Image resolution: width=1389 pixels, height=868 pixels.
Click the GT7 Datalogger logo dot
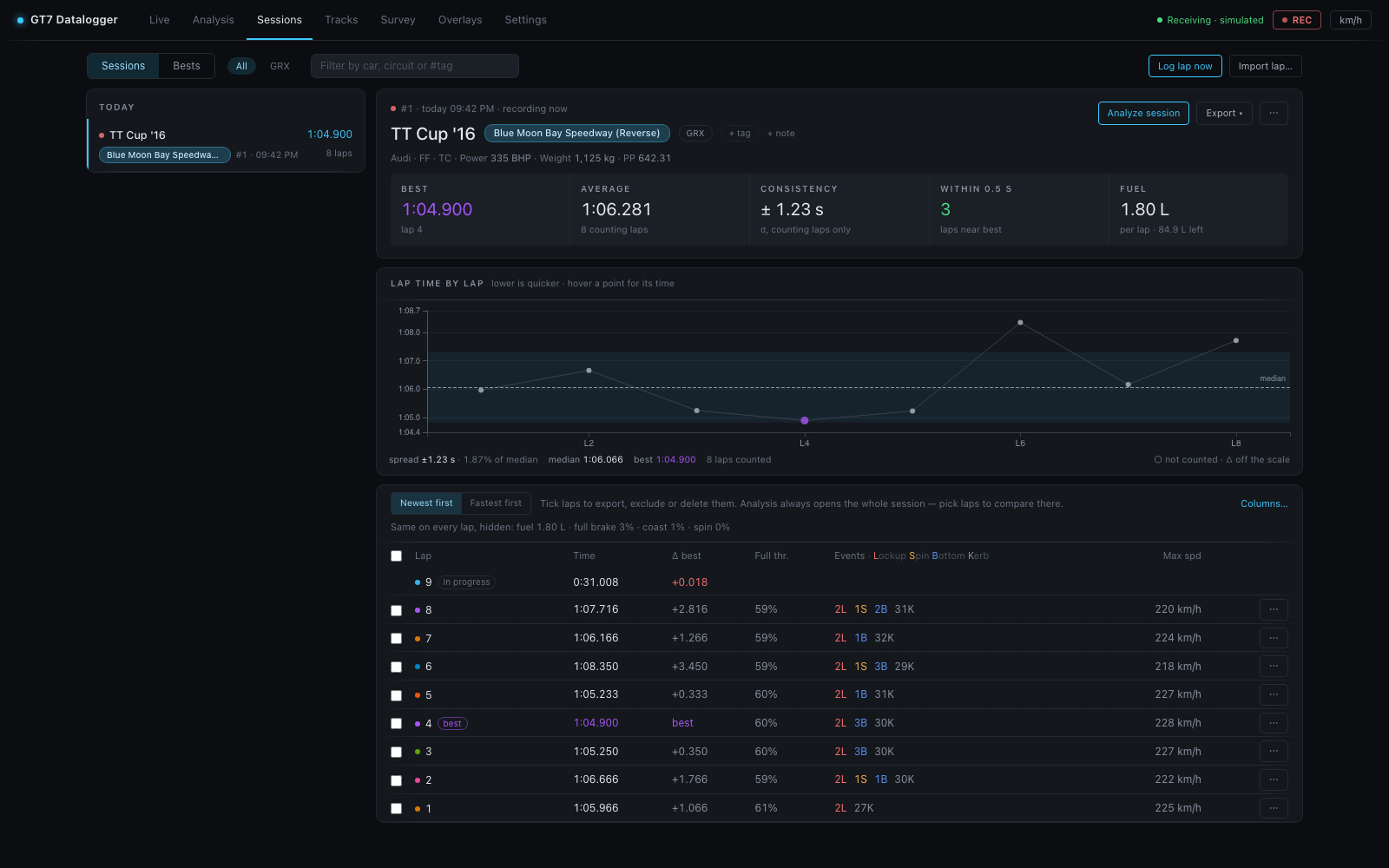point(20,20)
